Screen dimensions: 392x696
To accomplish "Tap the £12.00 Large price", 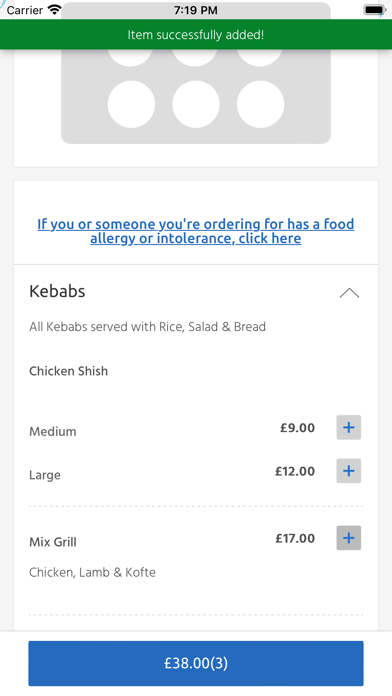I will (x=295, y=471).
